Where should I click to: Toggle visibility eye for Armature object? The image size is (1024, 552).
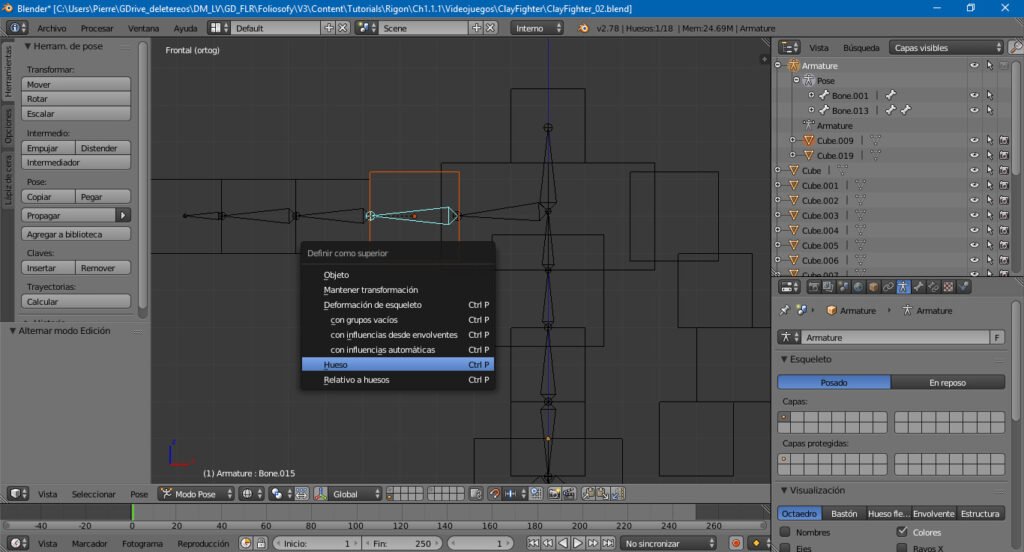coord(974,65)
